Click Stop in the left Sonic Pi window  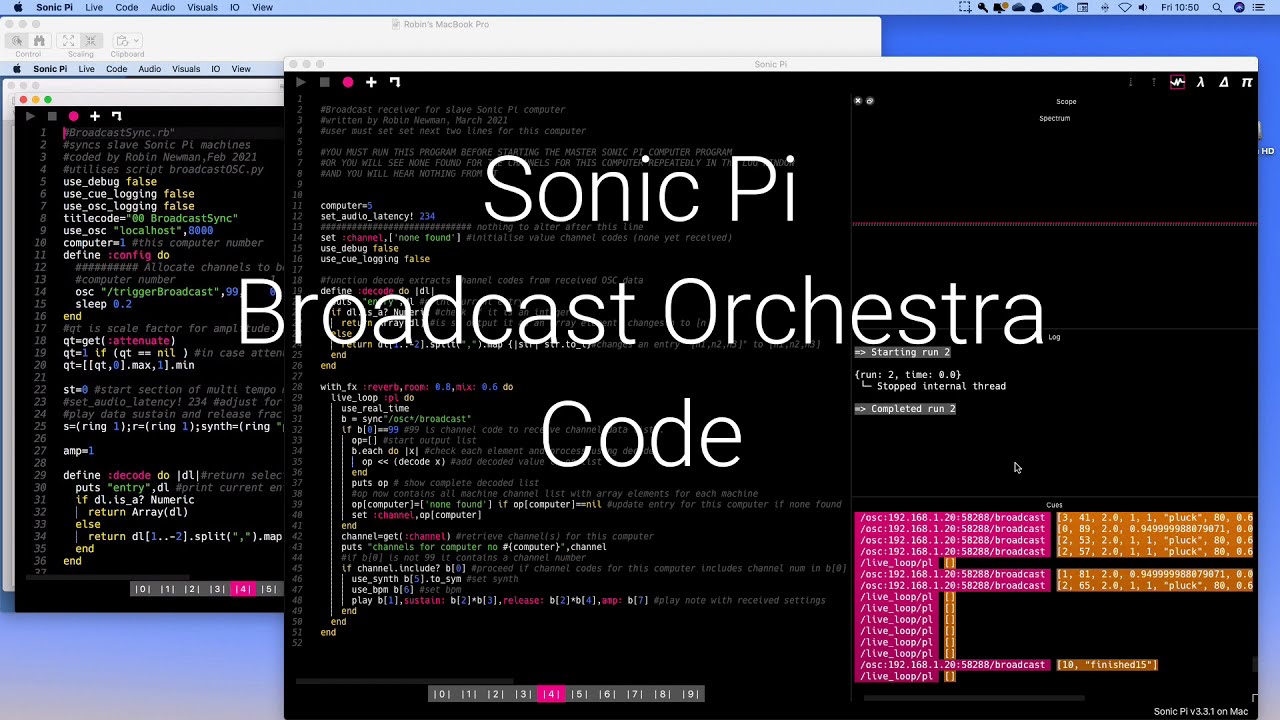point(52,116)
